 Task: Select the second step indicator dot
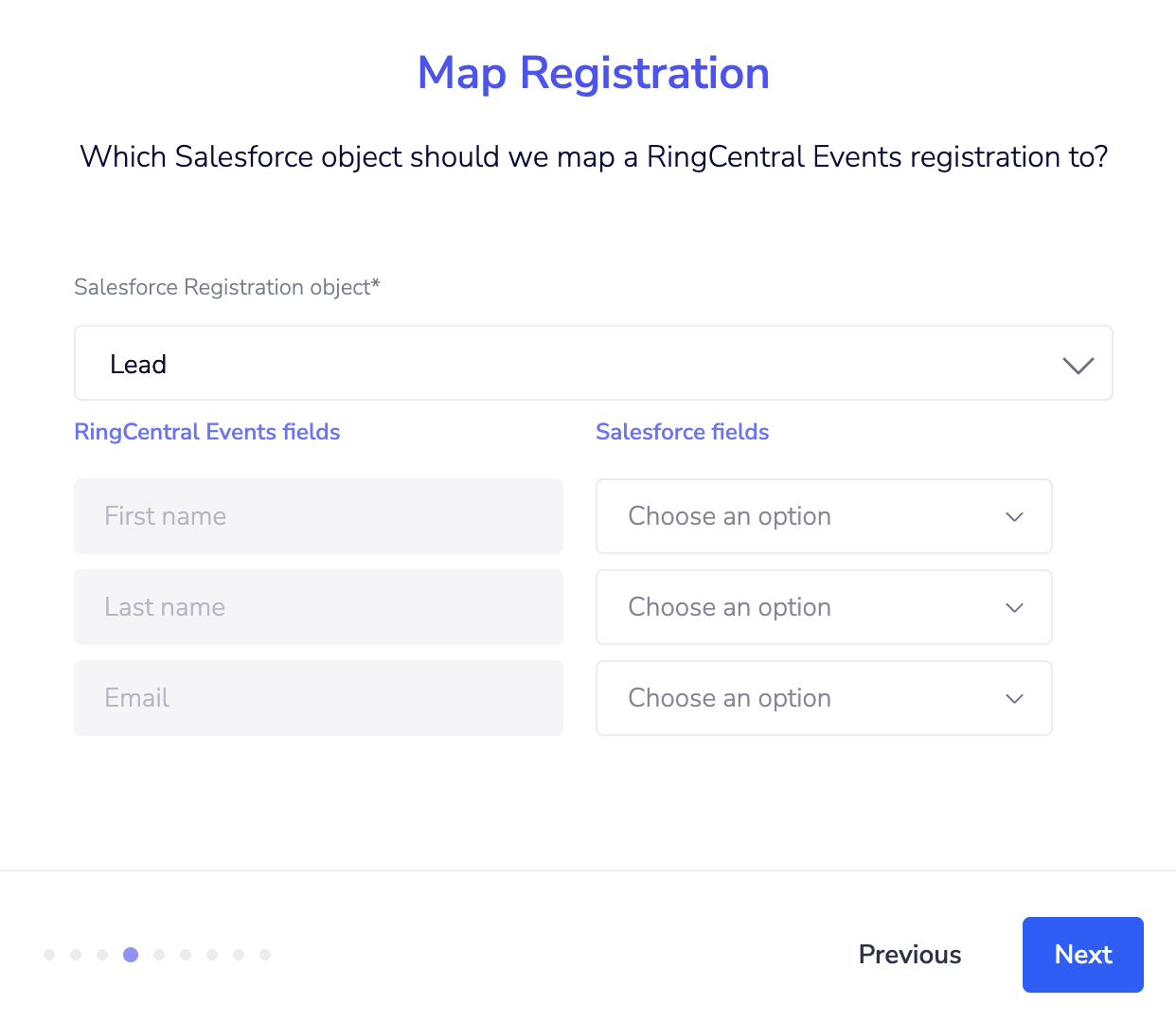76,955
